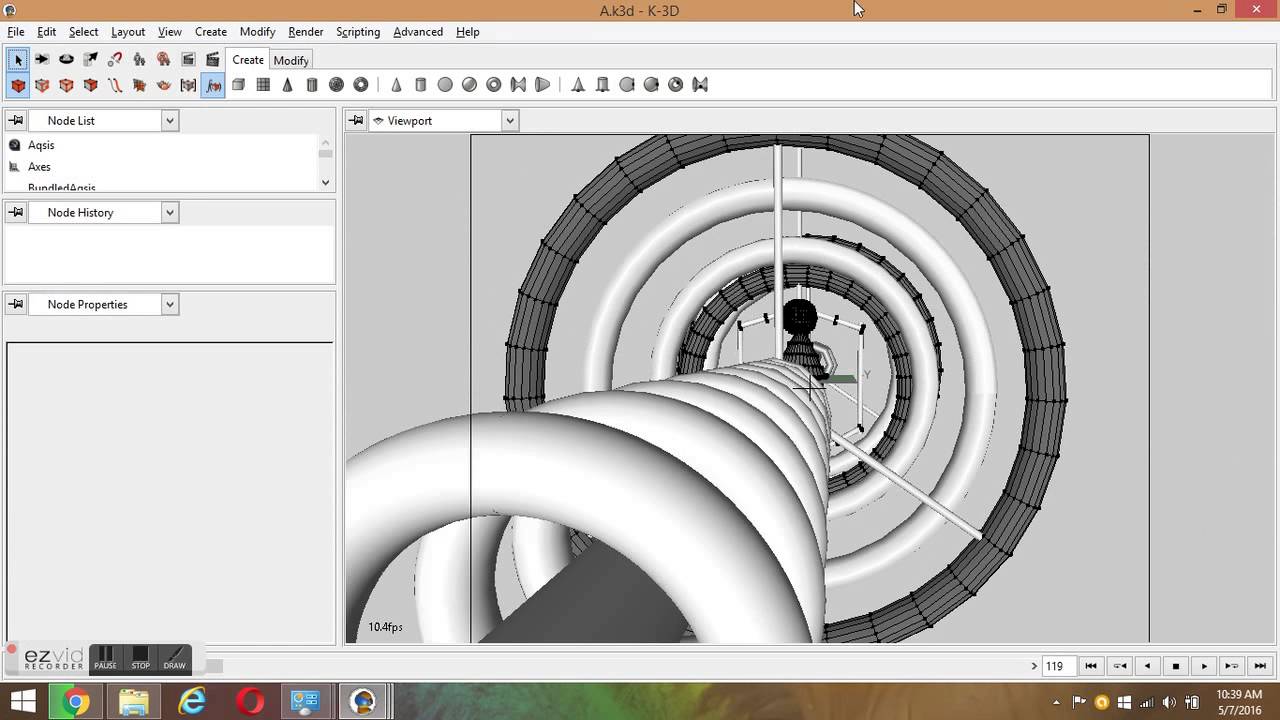Click the flat gray Quadric Disk icon
Screen dimensions: 1280x720
[x=445, y=85]
